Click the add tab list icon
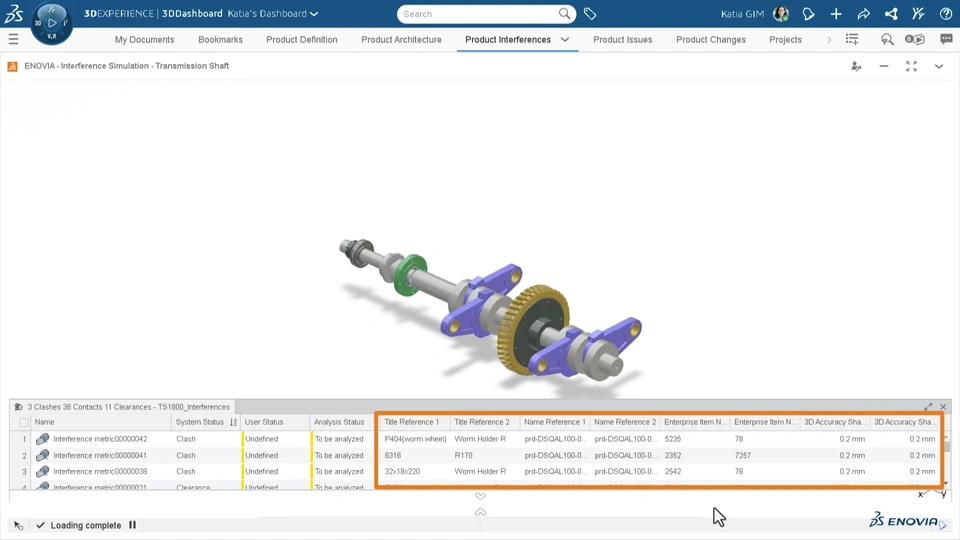 [x=852, y=39]
